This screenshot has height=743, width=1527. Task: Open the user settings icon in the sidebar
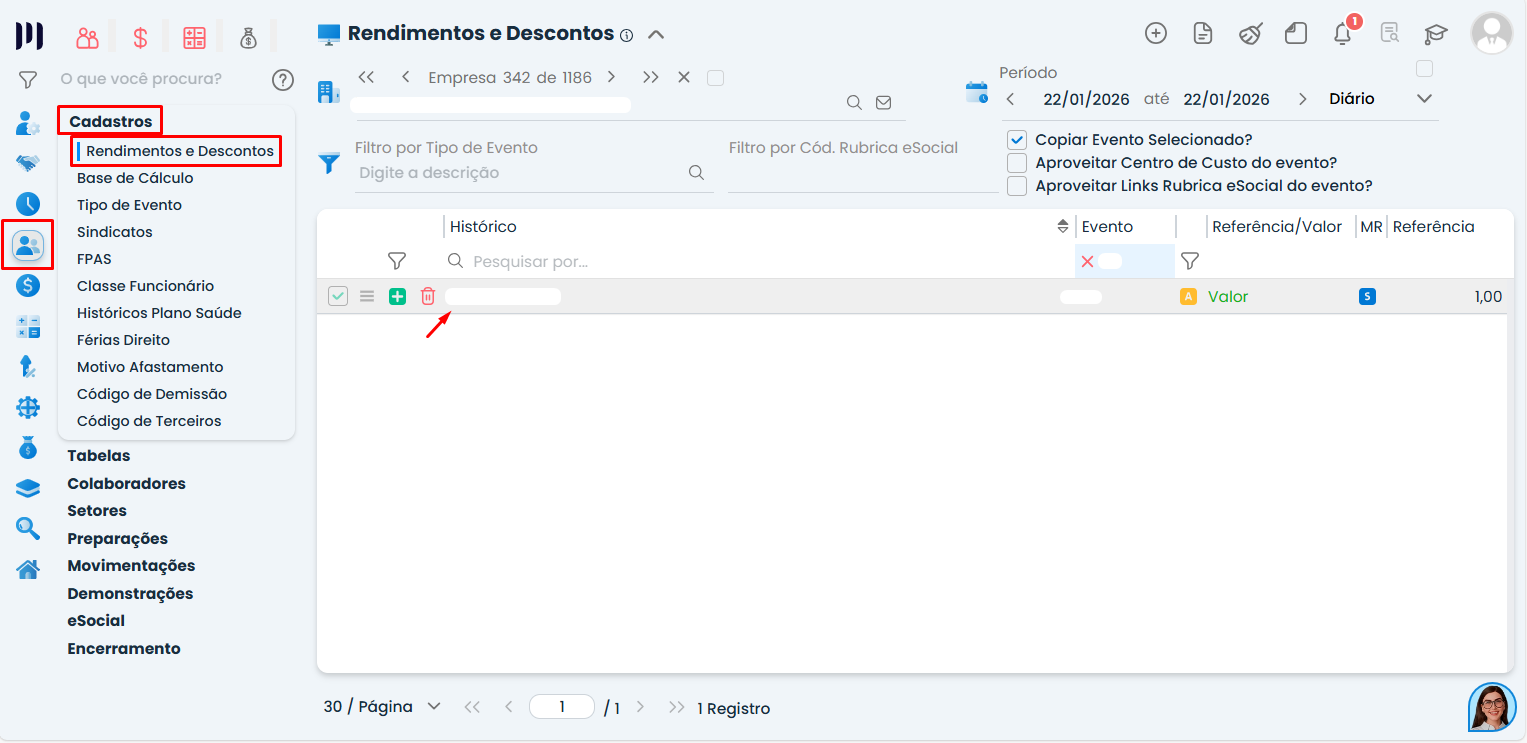click(28, 124)
